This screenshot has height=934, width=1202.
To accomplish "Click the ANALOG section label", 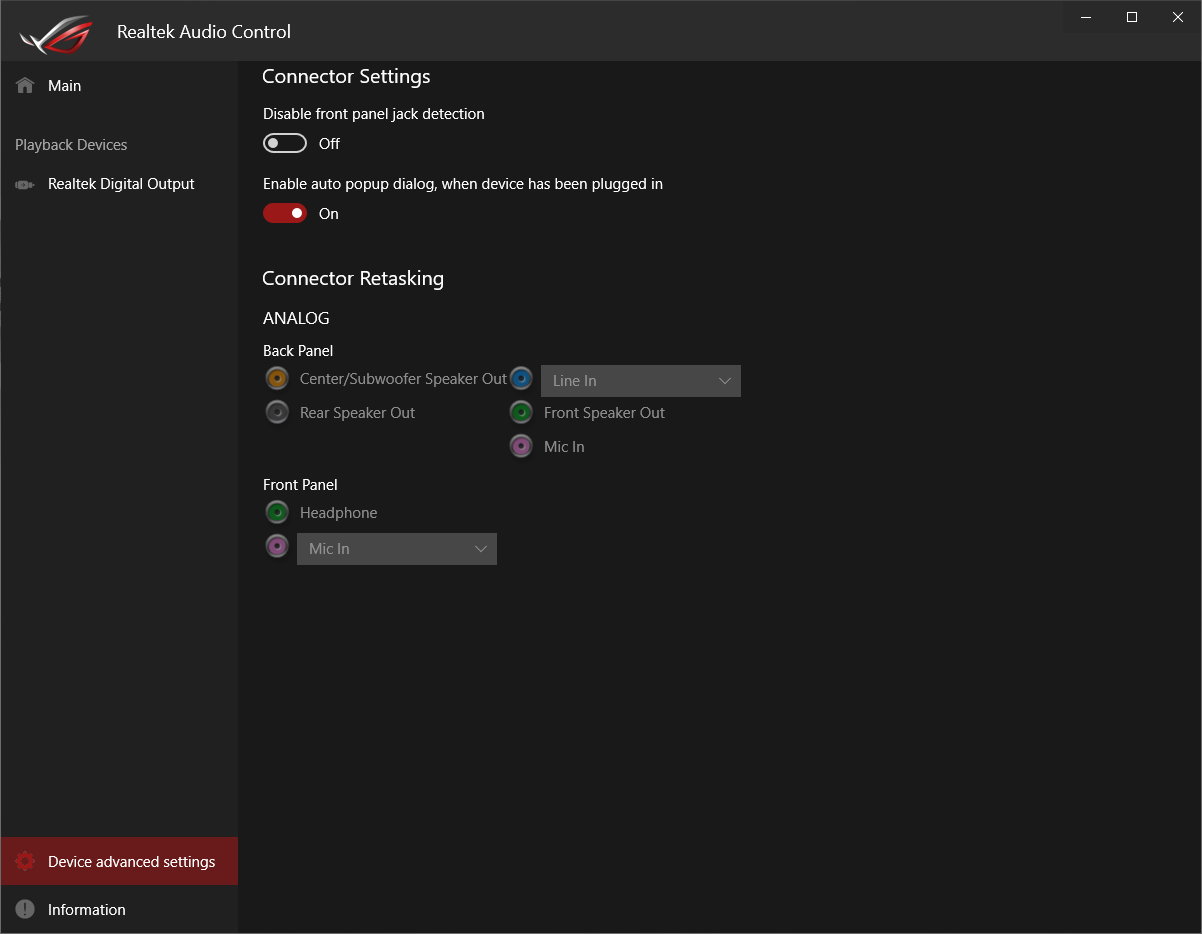I will click(x=296, y=319).
